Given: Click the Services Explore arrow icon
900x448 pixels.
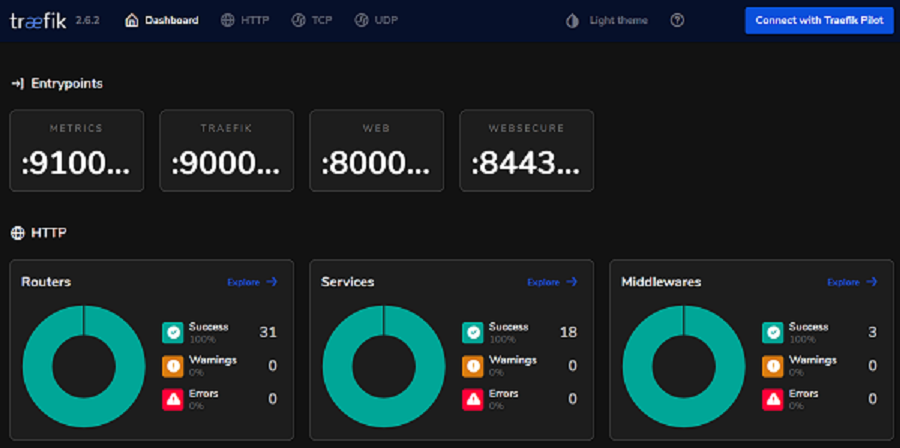Looking at the screenshot, I should coord(572,282).
